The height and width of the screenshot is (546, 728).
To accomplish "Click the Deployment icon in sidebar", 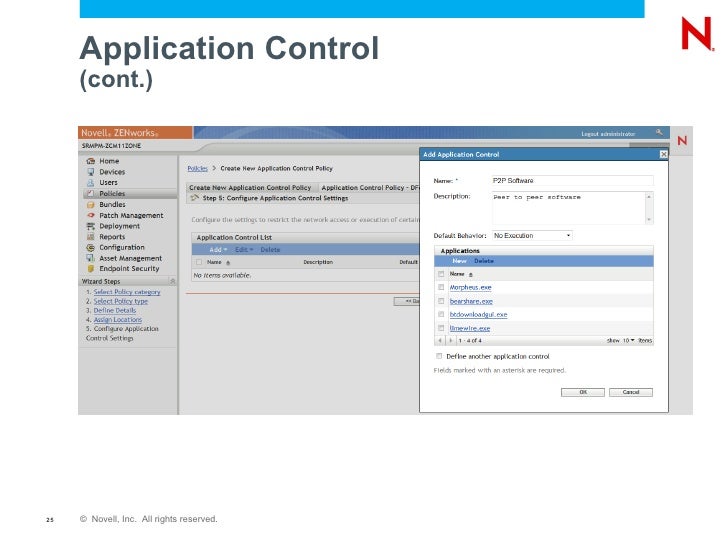I will tap(91, 226).
